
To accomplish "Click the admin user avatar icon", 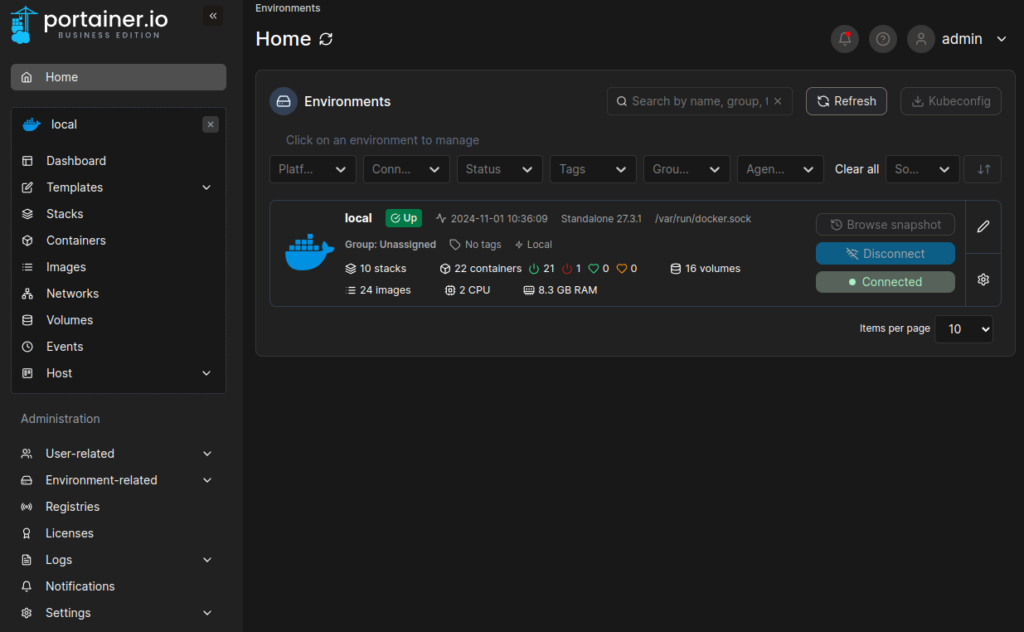I will 921,39.
